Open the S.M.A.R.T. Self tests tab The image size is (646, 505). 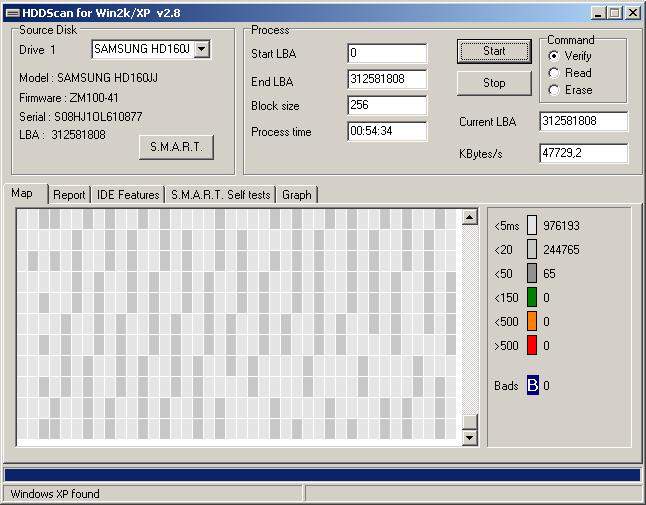point(220,195)
